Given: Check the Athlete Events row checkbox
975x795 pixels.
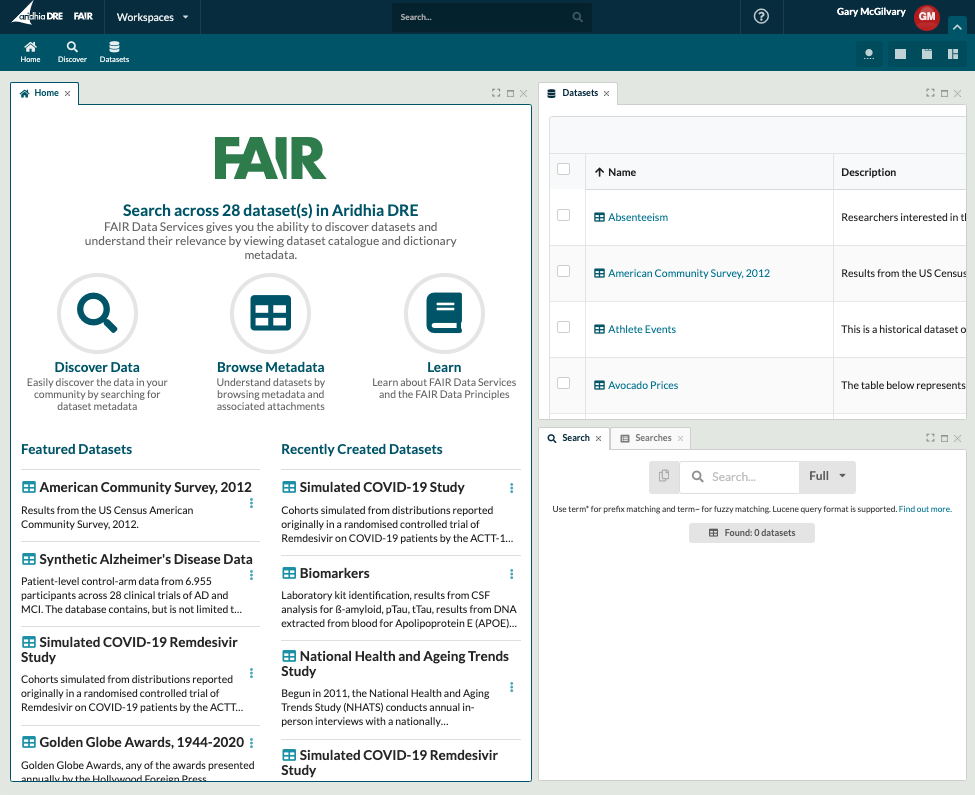Looking at the screenshot, I should 563,327.
